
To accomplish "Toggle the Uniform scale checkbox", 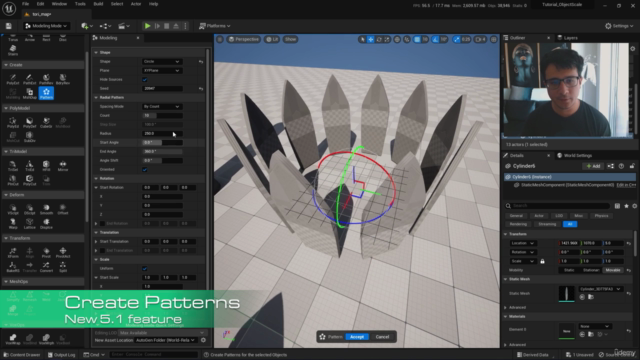I will point(144,269).
